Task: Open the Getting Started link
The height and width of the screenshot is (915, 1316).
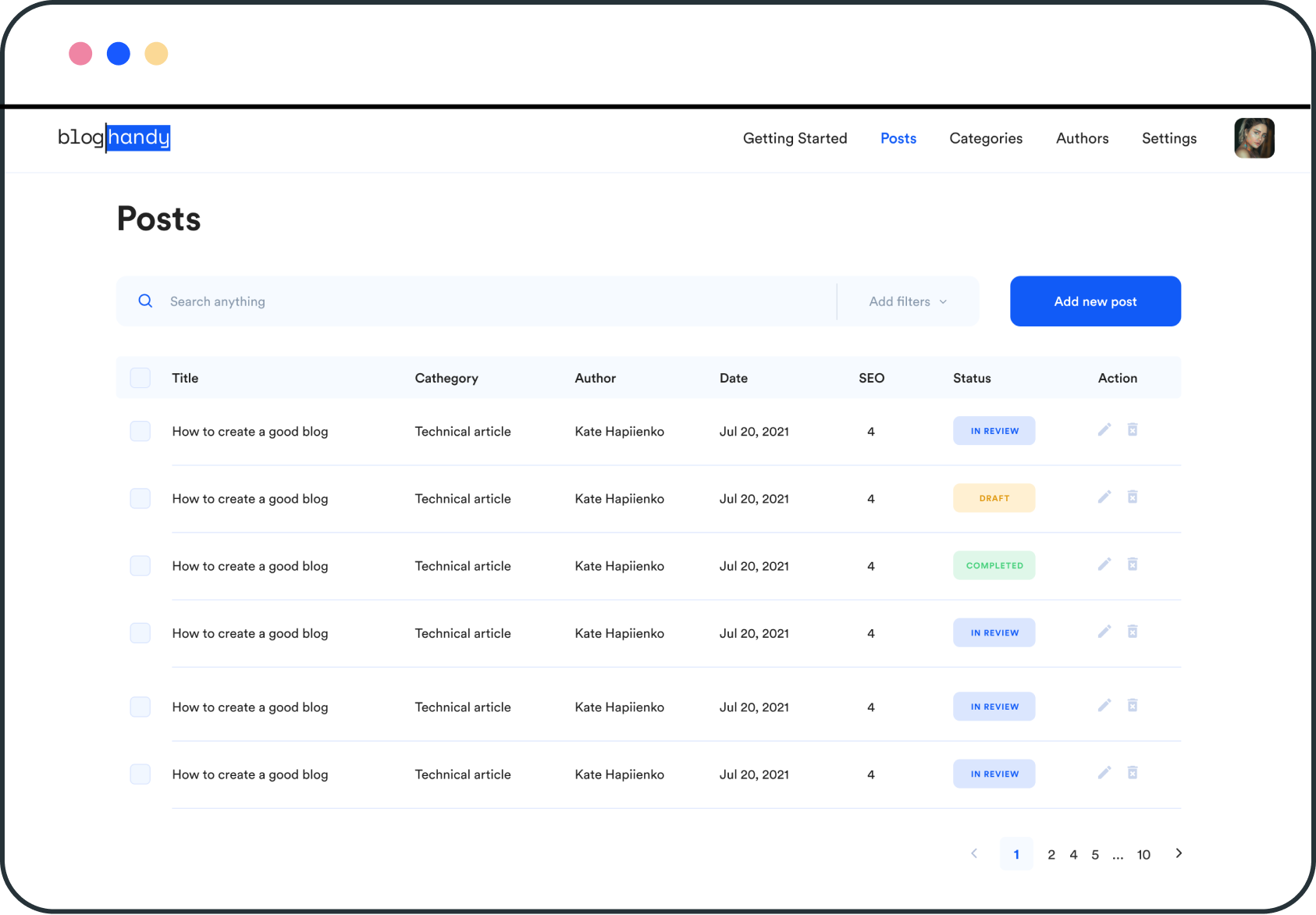Action: pos(795,138)
